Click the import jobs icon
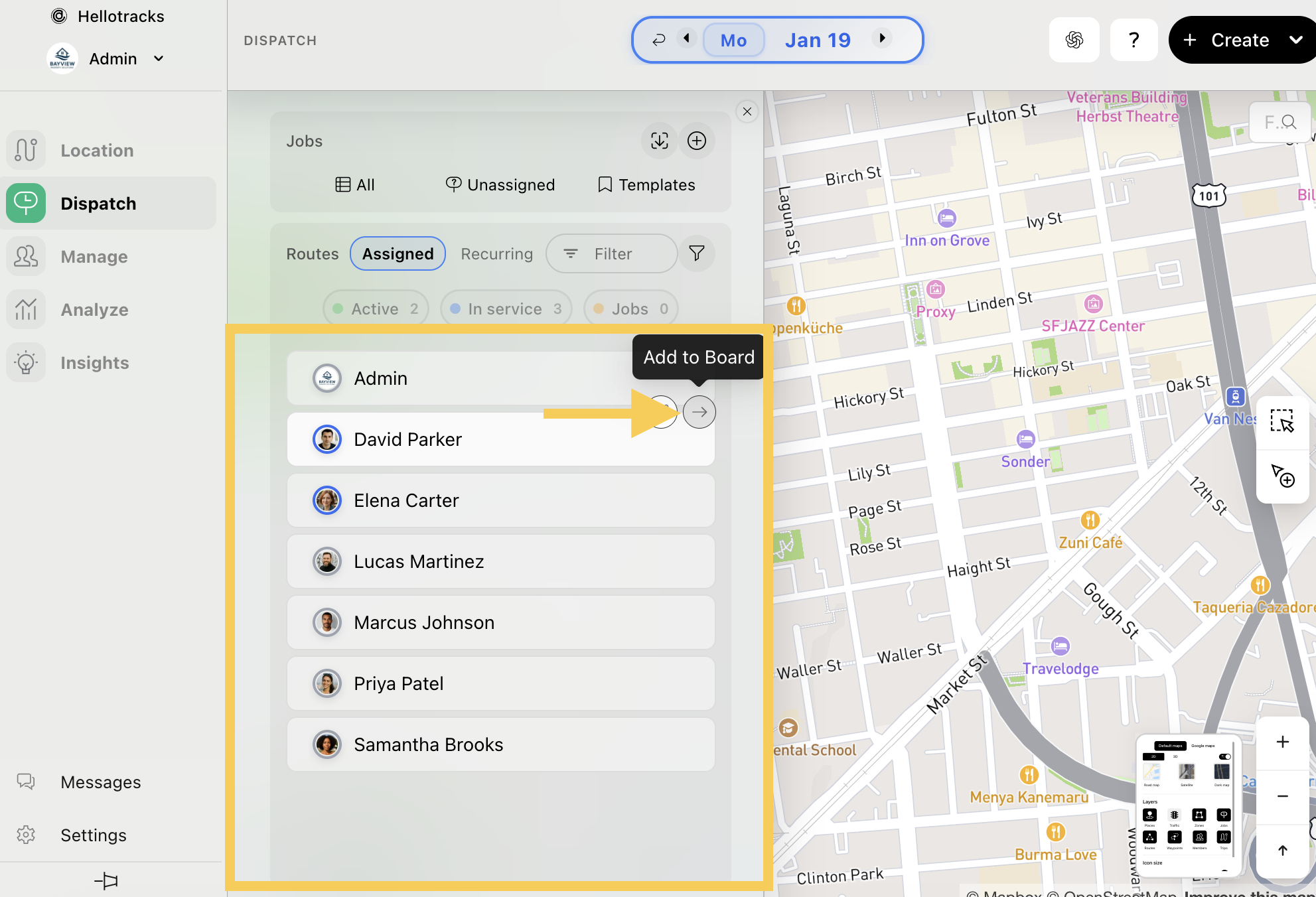 [659, 141]
